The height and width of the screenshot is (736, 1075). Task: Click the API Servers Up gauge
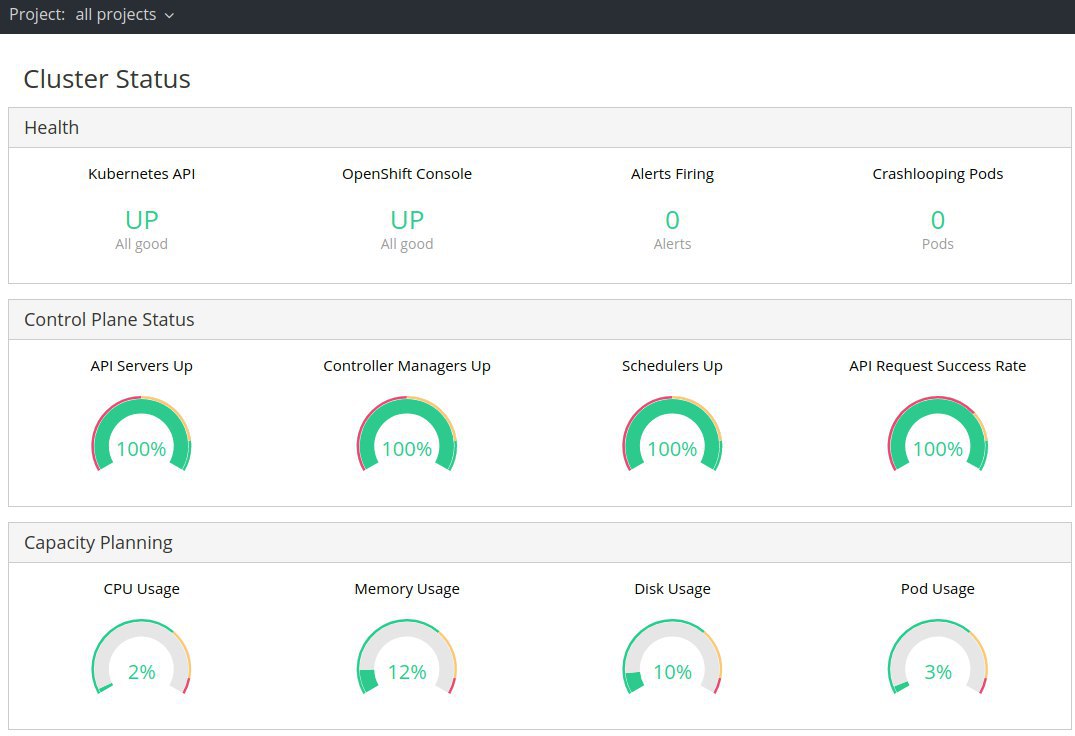click(x=141, y=435)
